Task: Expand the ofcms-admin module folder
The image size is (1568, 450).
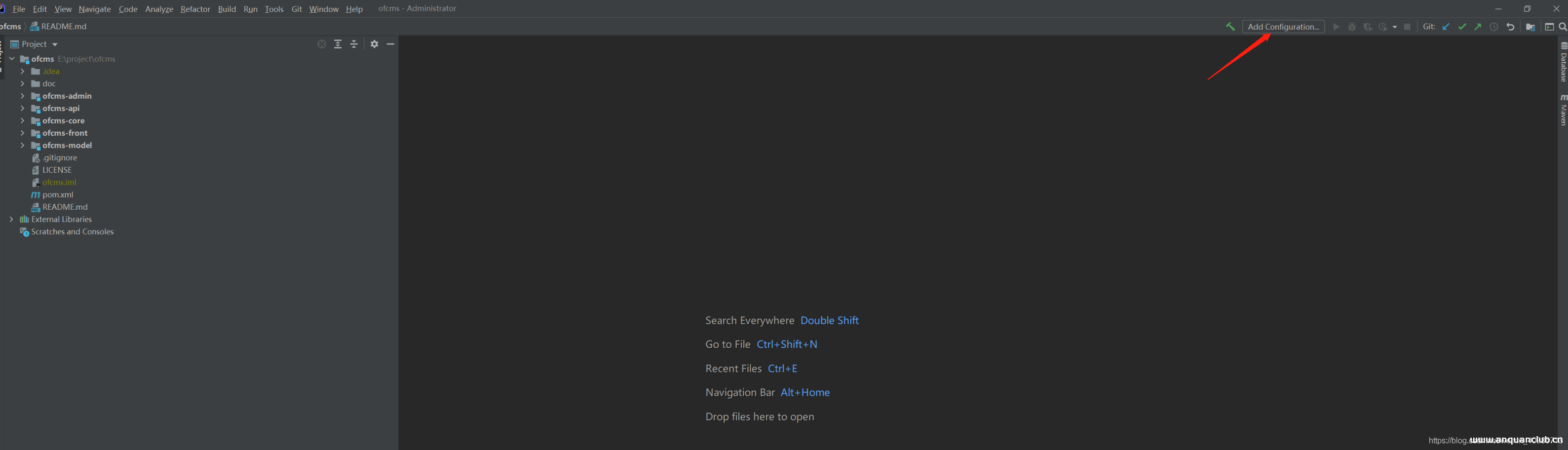Action: tap(23, 96)
